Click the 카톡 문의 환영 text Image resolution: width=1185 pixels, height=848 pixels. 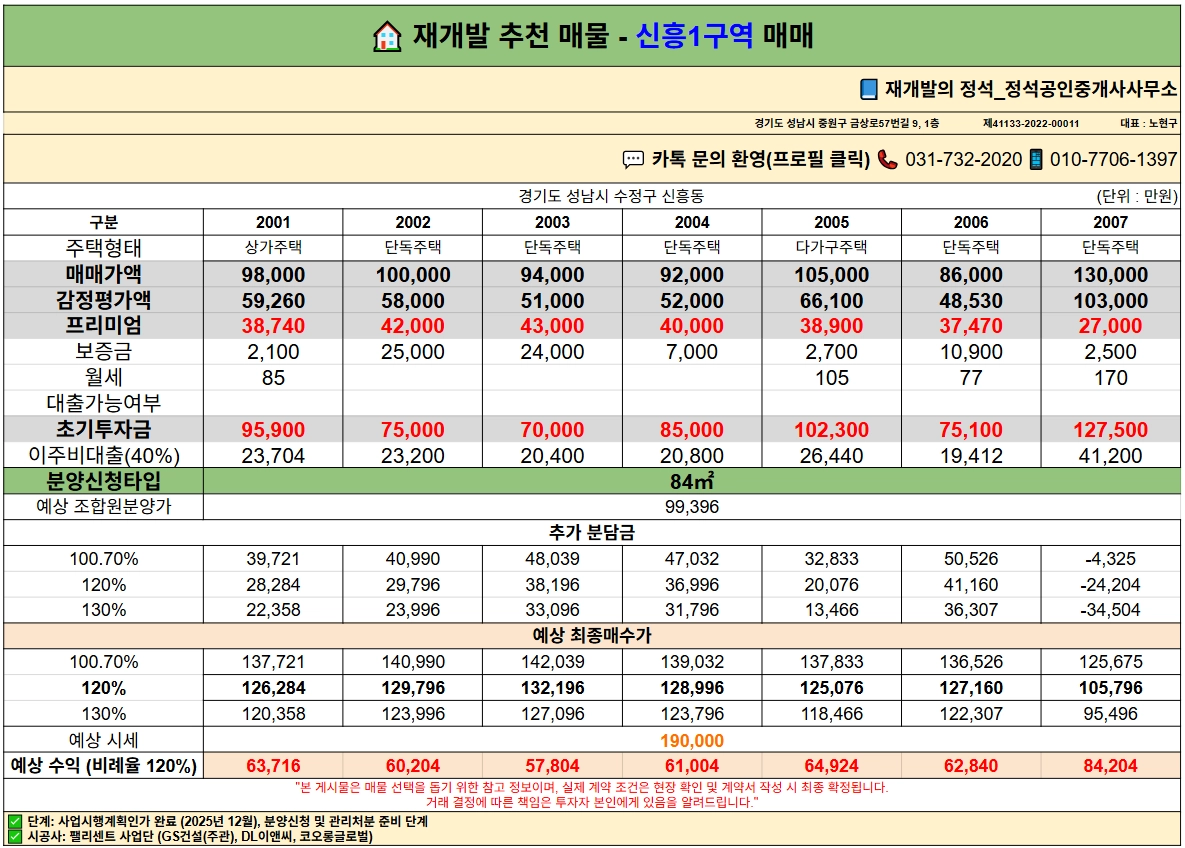pos(761,159)
